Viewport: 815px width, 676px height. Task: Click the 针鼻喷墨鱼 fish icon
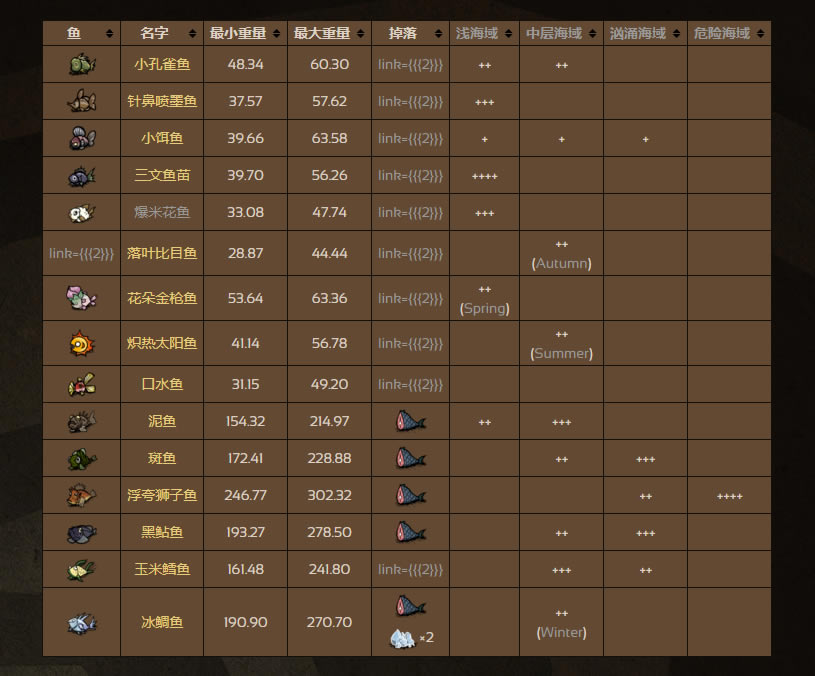point(82,101)
